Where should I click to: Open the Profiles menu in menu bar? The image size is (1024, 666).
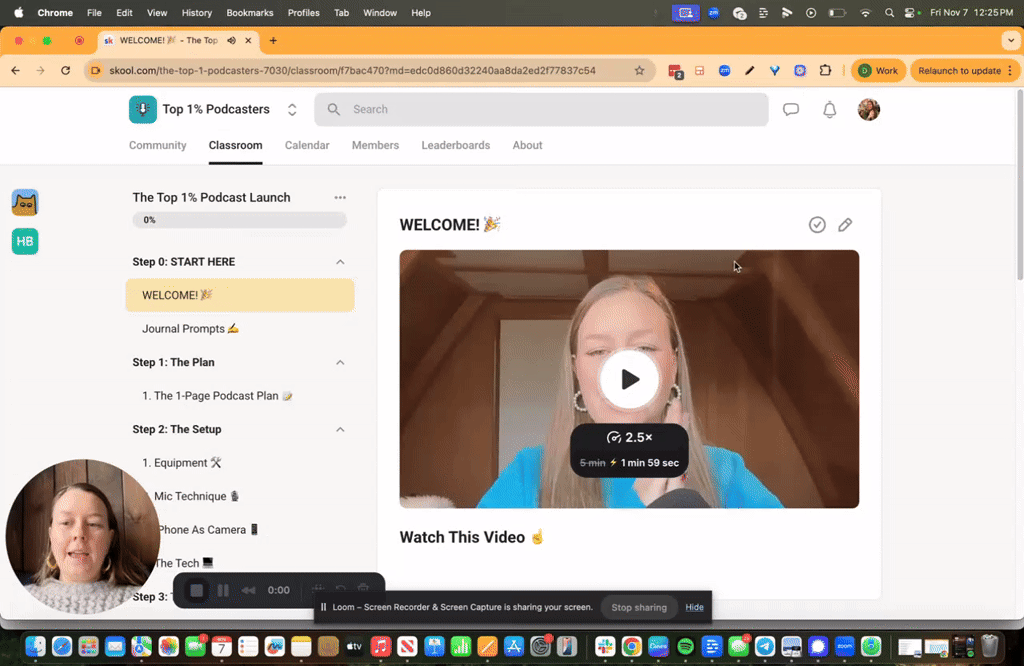304,12
